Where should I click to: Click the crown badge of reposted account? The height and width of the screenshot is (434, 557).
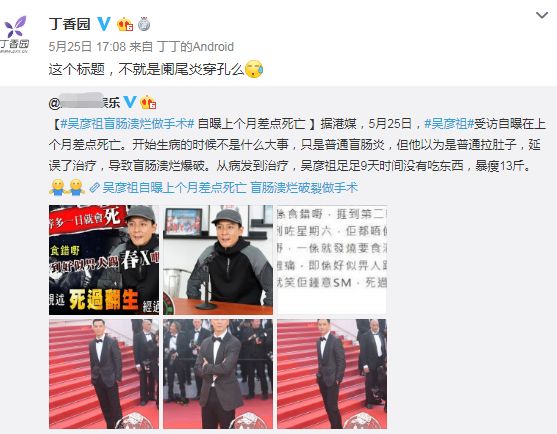pos(148,103)
